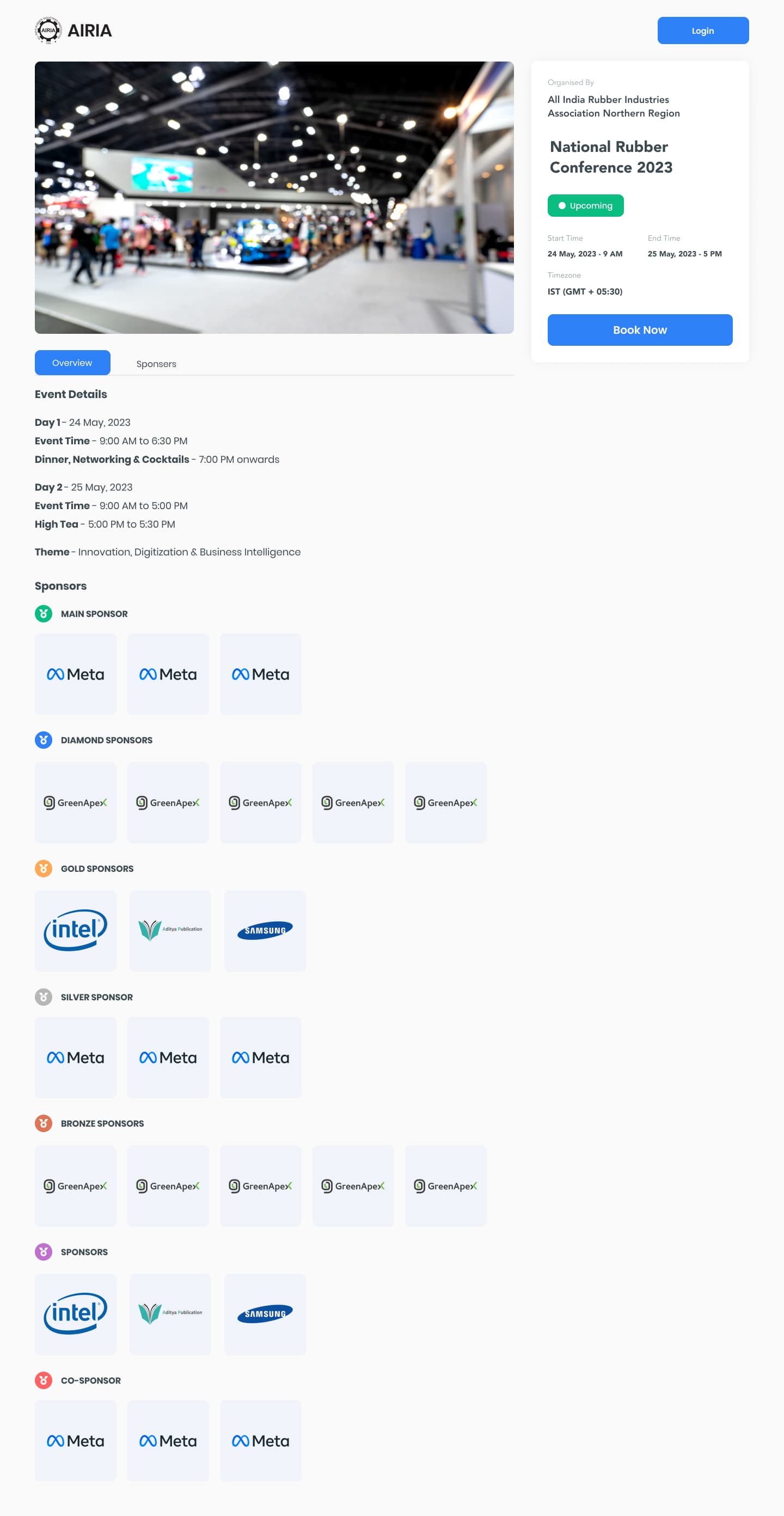
Task: Click the first Meta logo under Main Sponsor
Action: [75, 675]
